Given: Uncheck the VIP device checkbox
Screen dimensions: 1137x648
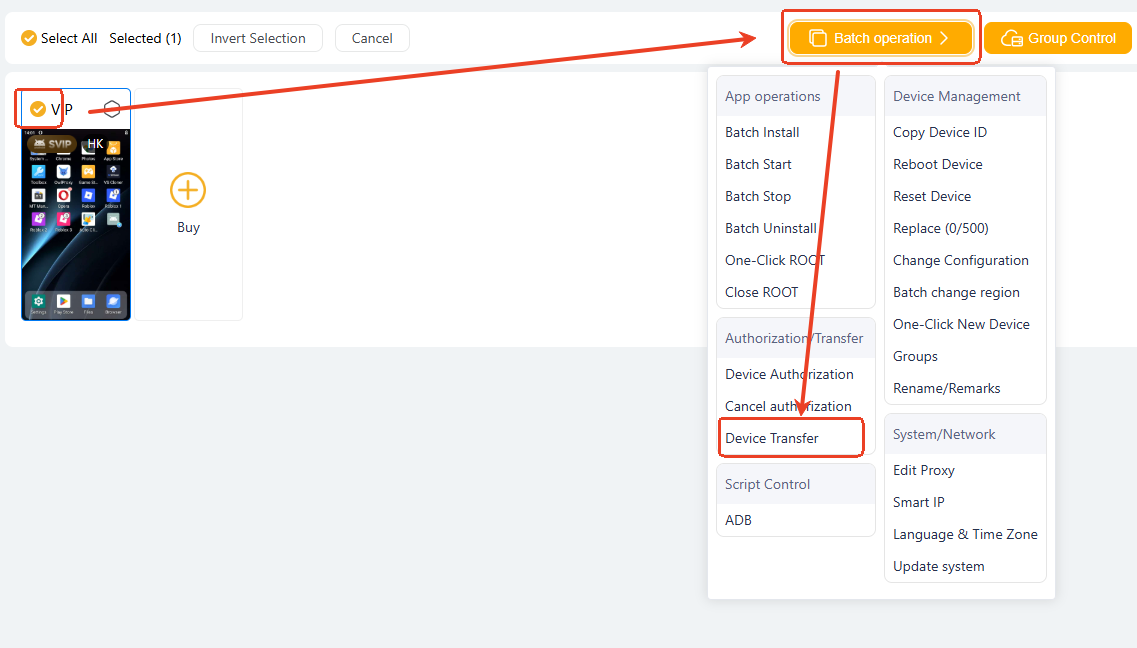Looking at the screenshot, I should pos(38,109).
